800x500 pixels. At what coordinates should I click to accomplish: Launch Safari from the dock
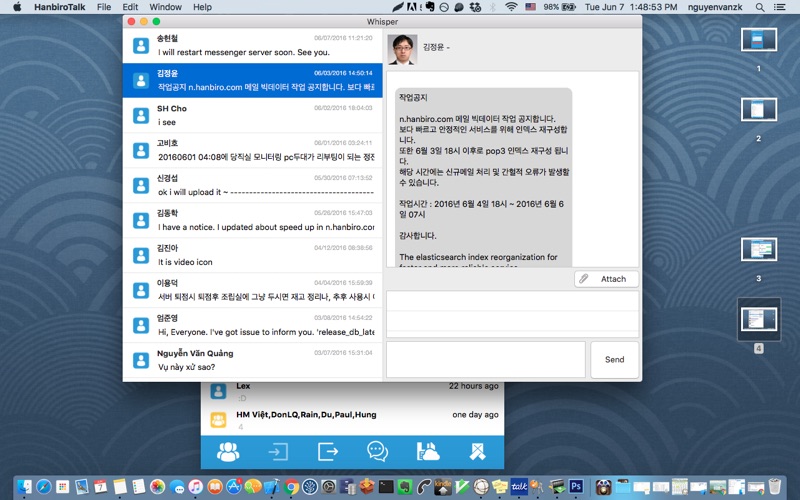point(44,487)
